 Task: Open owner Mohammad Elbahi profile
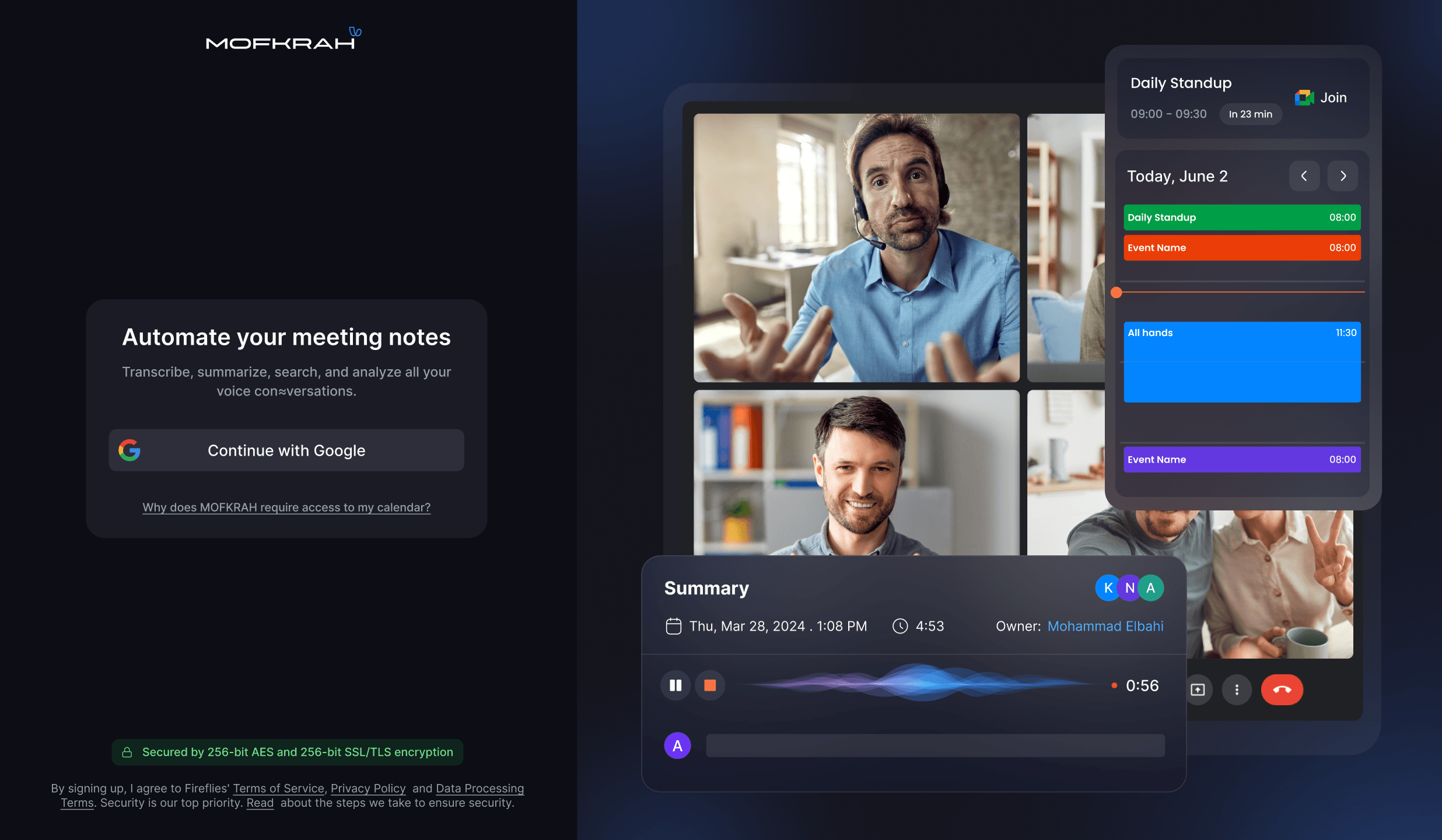pos(1105,626)
